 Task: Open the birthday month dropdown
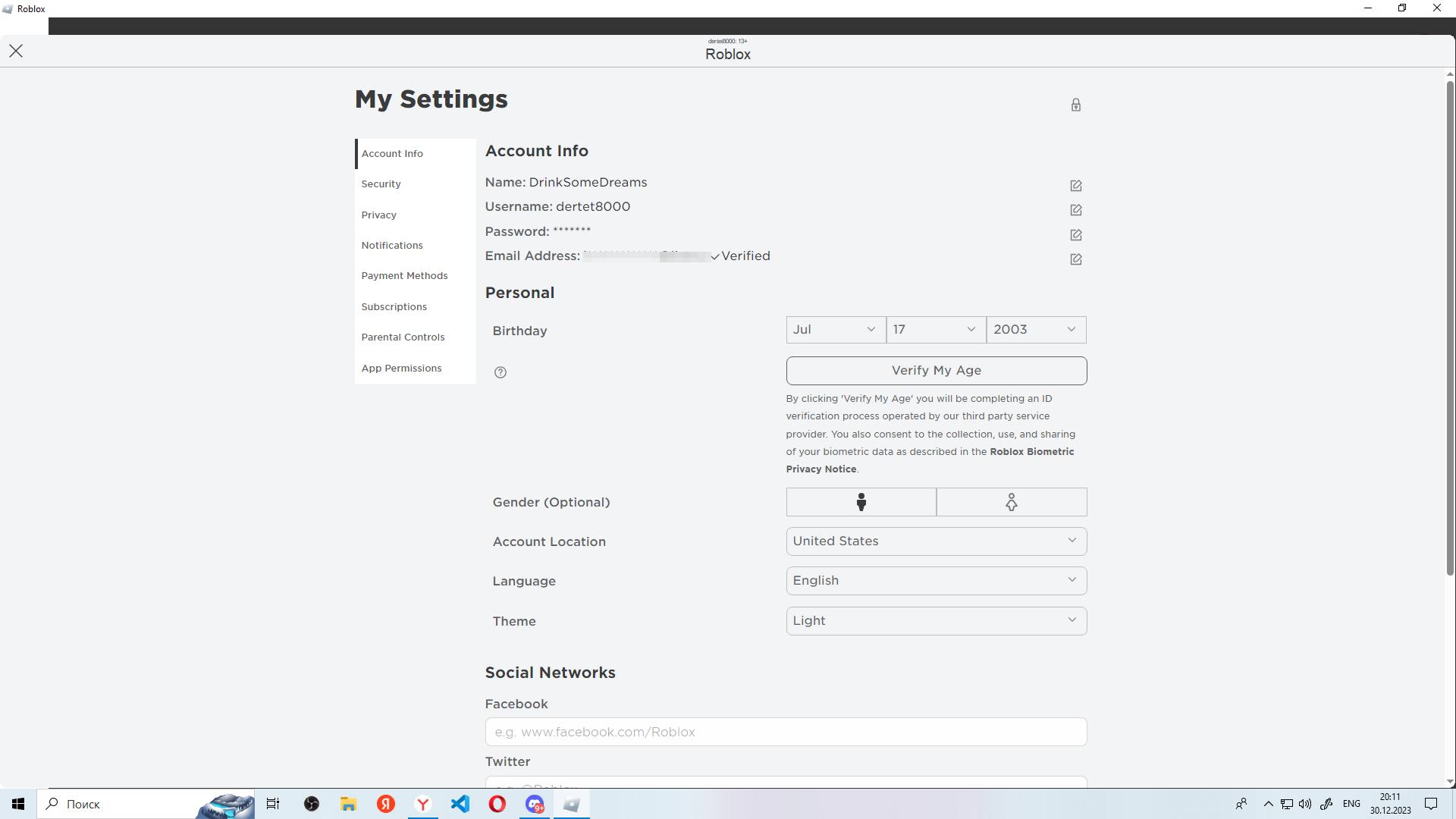[835, 330]
